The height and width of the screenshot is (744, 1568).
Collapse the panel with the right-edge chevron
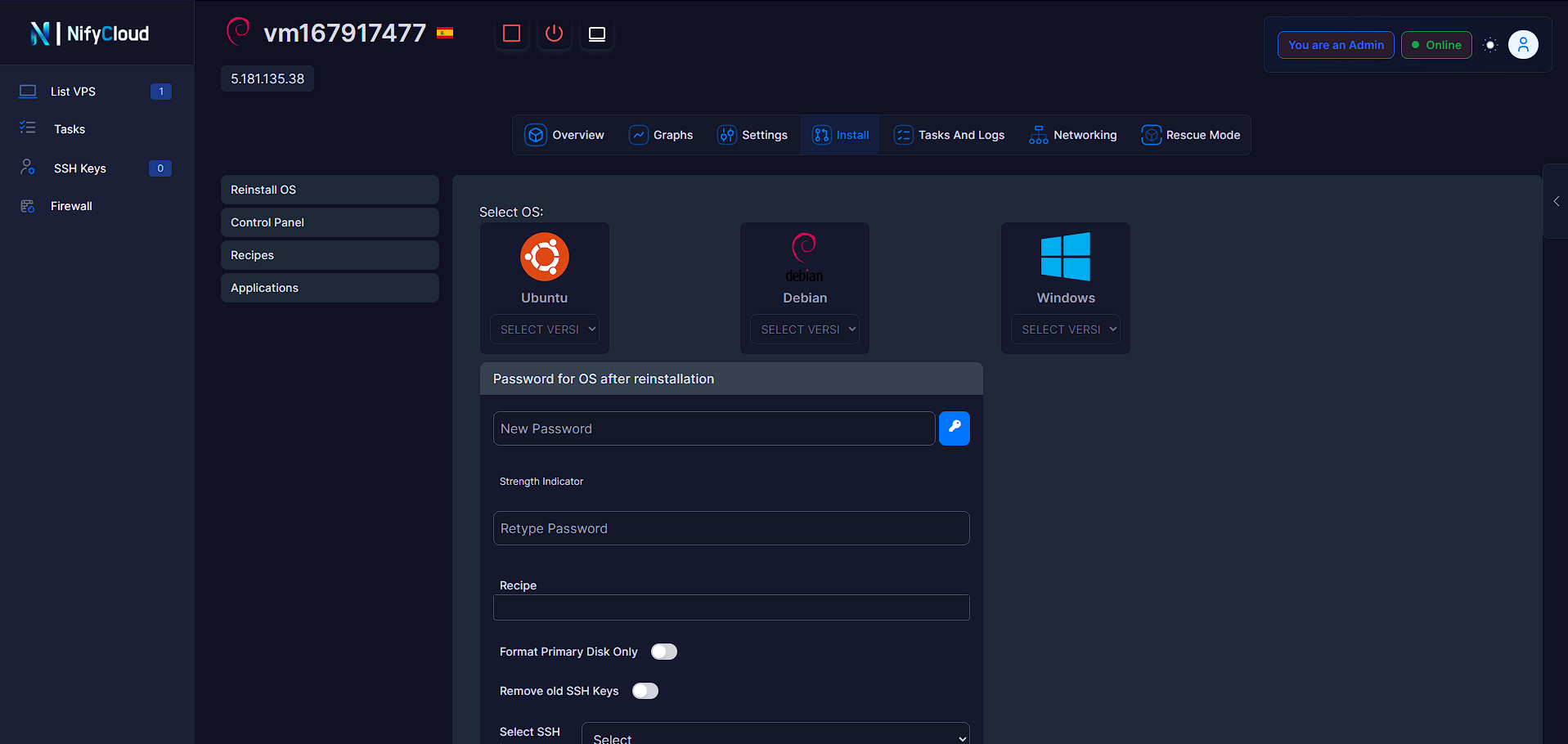coord(1556,201)
